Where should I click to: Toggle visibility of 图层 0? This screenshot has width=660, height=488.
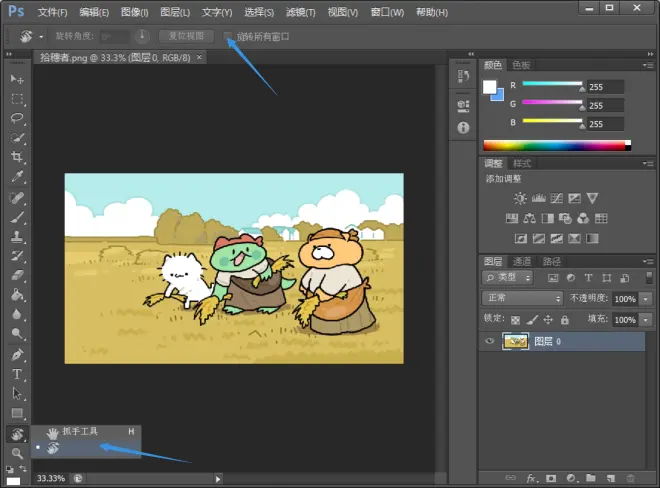point(489,341)
